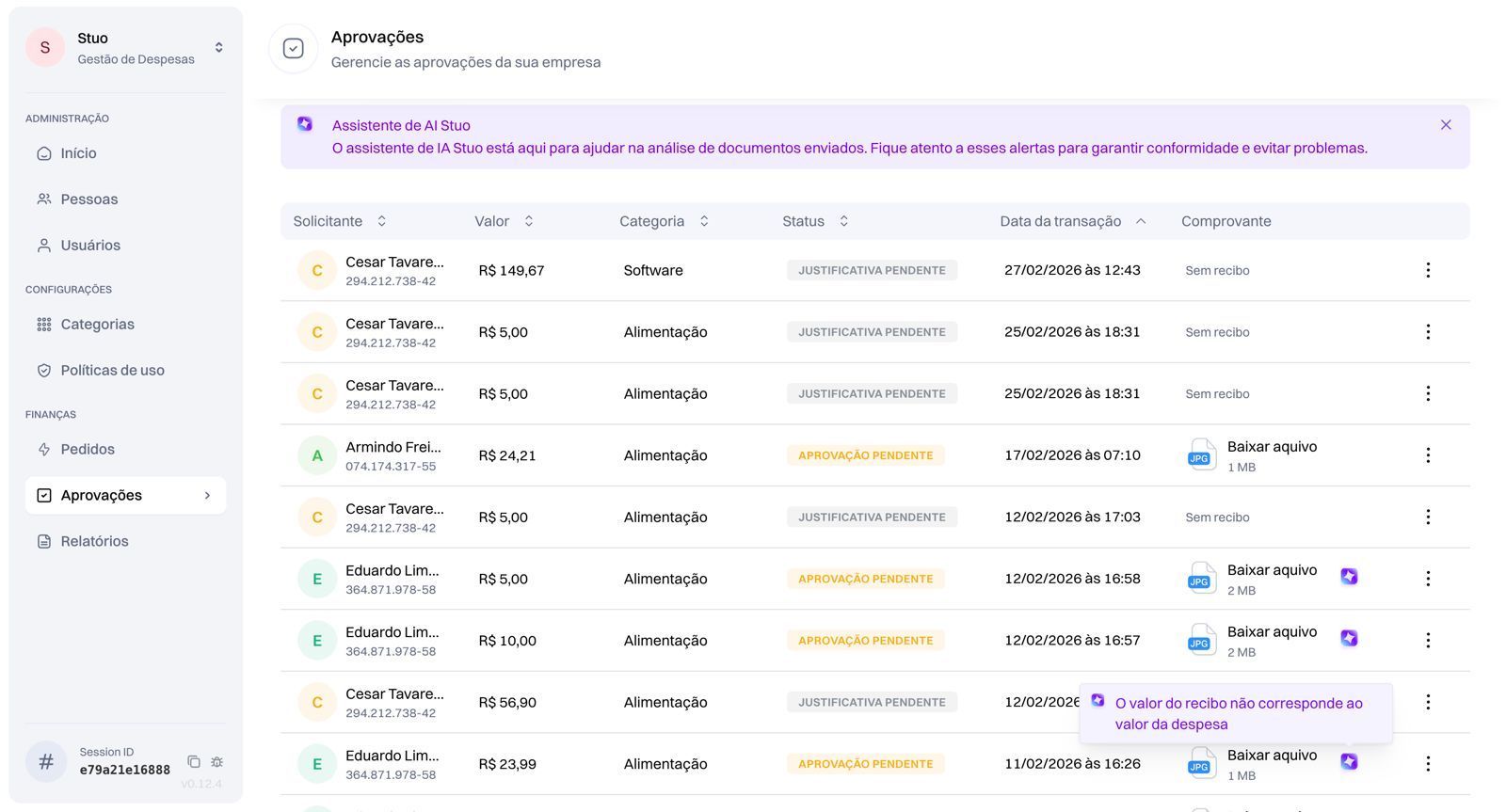Viewport: 1506px width, 812px height.
Task: Click AI alert icon on R$ 10,00 row
Action: coord(1349,638)
